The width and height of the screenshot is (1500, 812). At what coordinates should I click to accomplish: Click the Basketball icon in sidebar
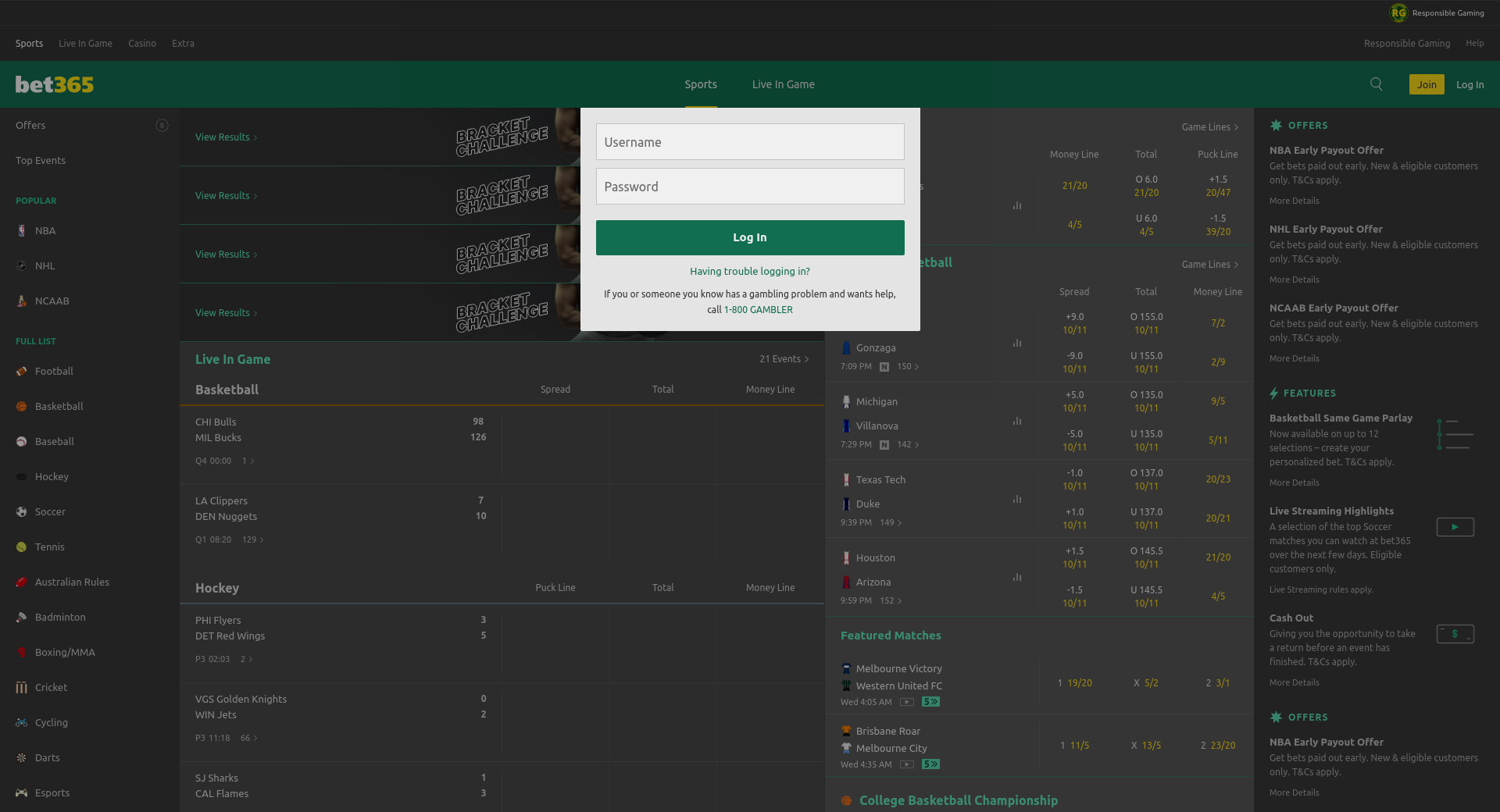pos(22,406)
